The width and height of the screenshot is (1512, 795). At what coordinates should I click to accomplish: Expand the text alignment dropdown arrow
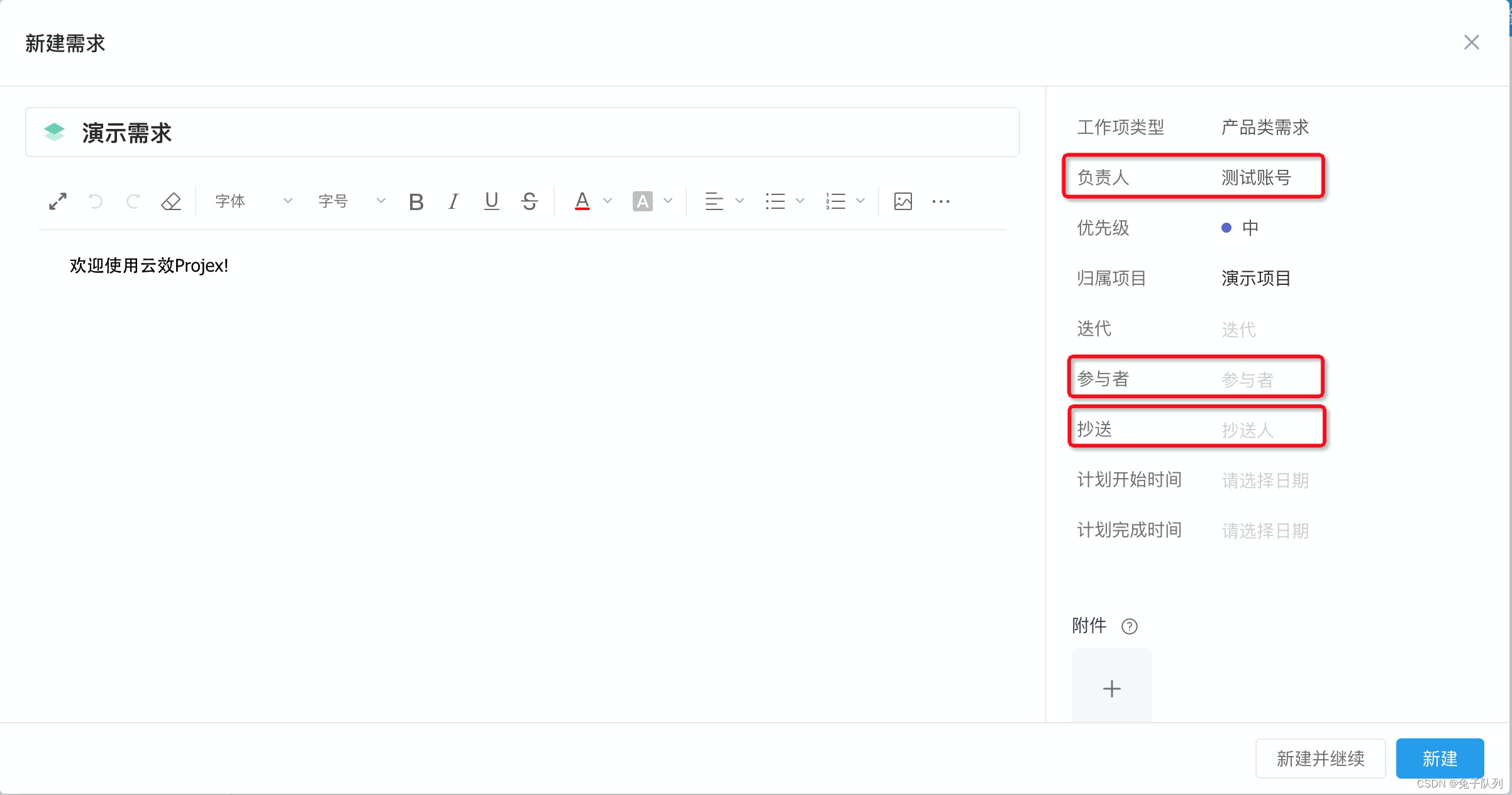[x=740, y=201]
